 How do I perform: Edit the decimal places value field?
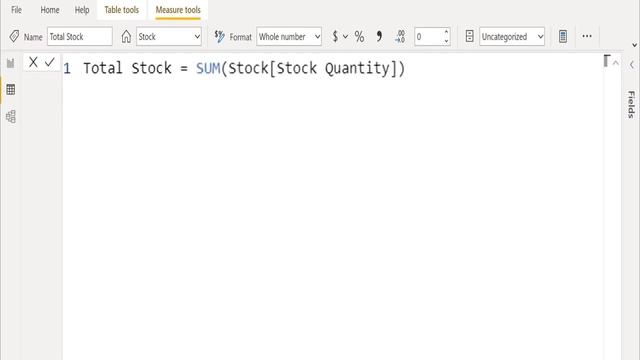pyautogui.click(x=428, y=37)
